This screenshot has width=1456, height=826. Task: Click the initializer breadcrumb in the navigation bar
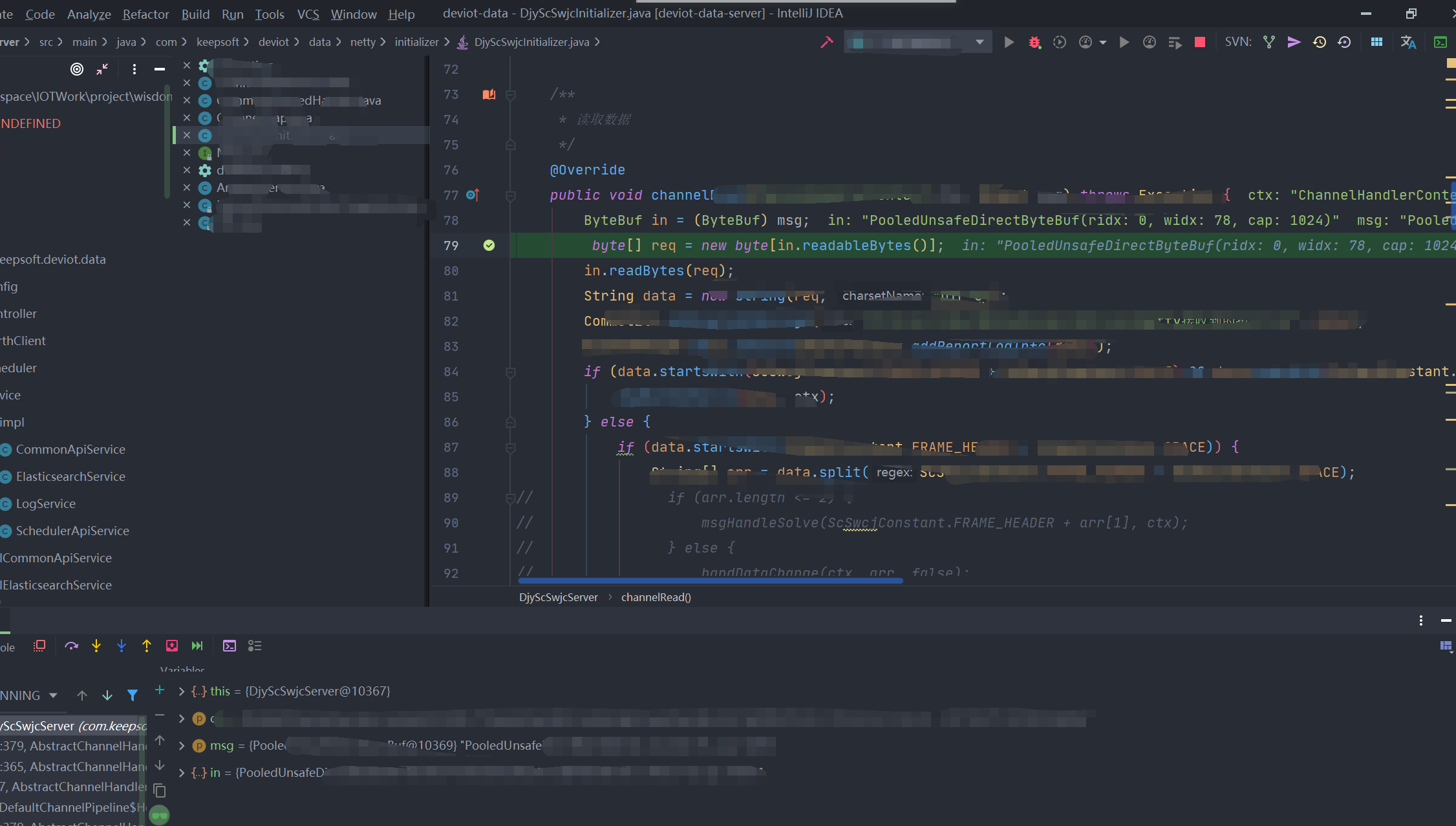[416, 42]
